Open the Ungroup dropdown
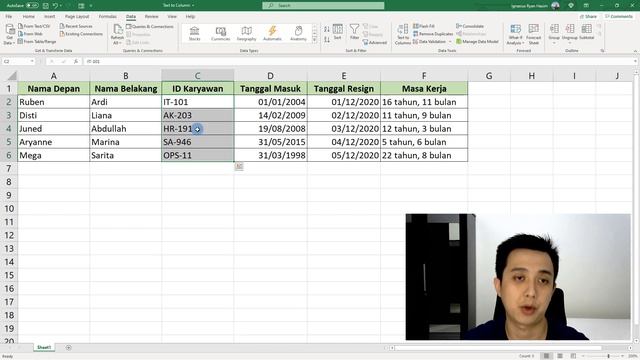This screenshot has height=360, width=640. pyautogui.click(x=570, y=33)
